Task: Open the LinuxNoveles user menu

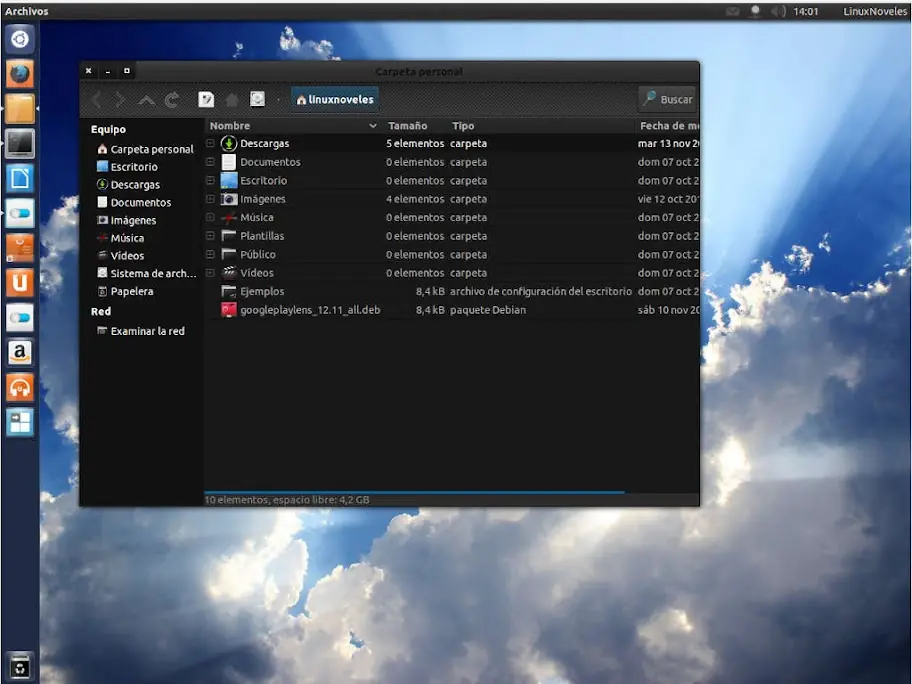Action: (875, 11)
